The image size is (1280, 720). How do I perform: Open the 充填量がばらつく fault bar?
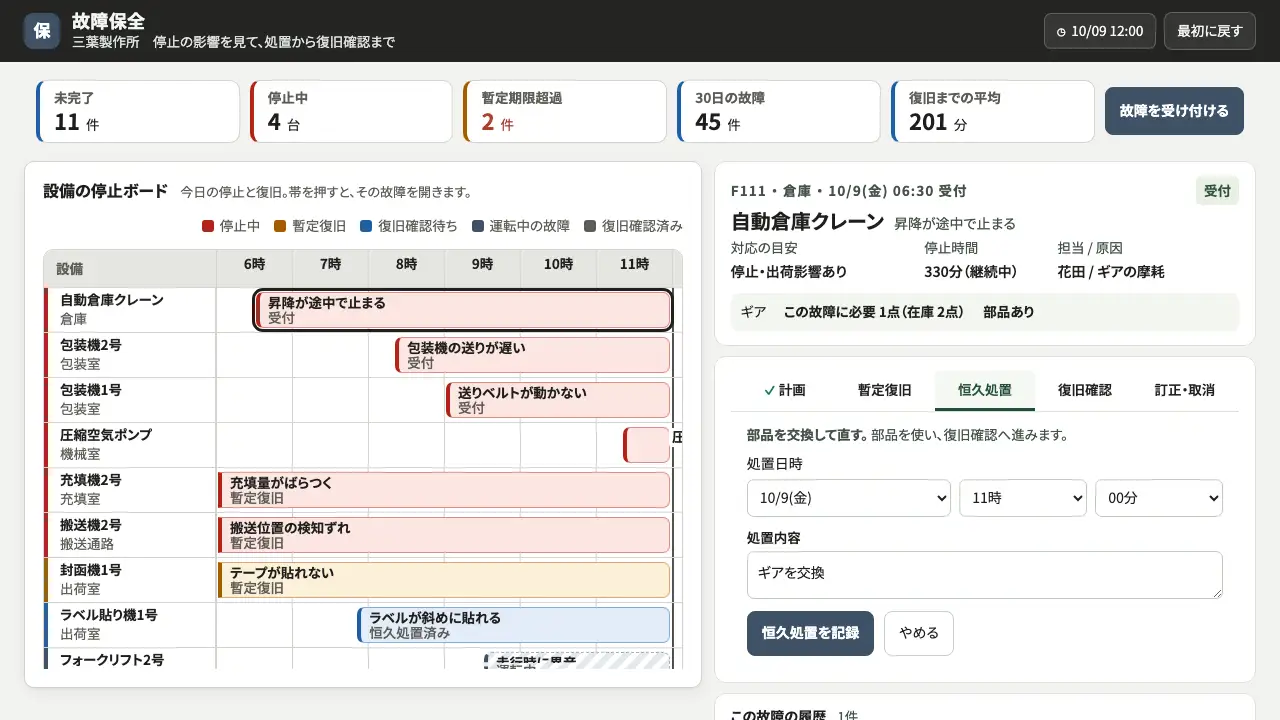coord(444,490)
